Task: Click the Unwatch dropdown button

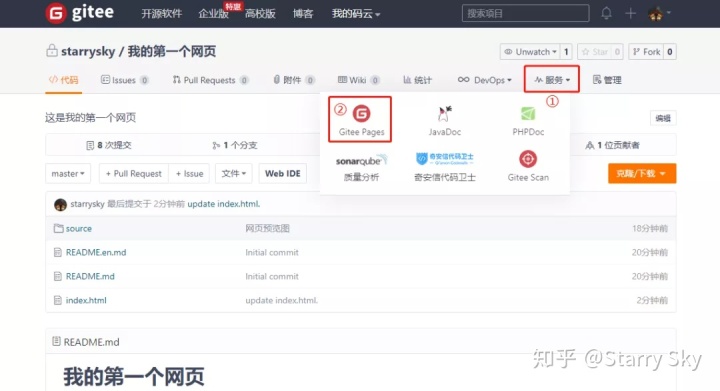Action: tap(530, 52)
